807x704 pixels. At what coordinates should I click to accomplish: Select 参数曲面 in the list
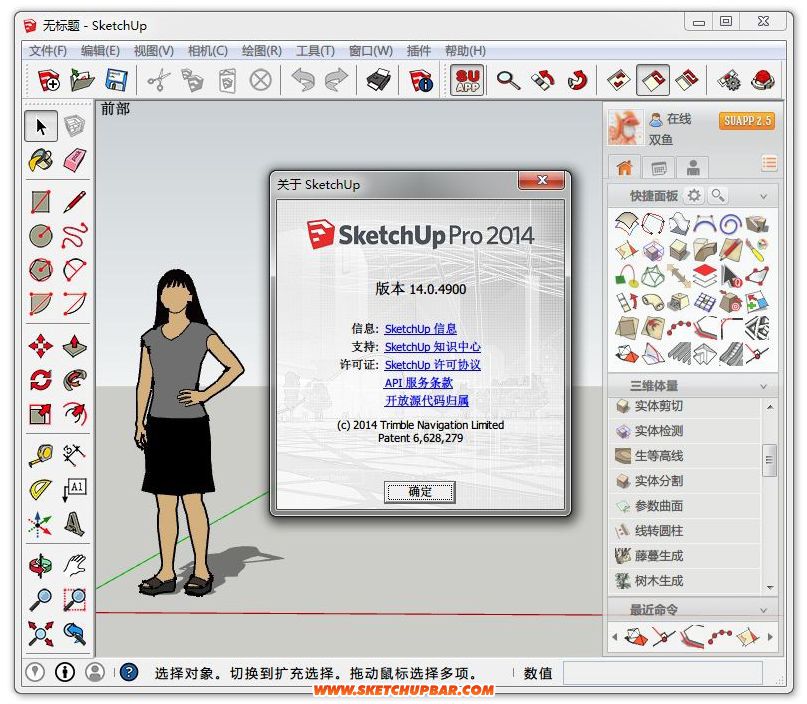click(x=685, y=506)
